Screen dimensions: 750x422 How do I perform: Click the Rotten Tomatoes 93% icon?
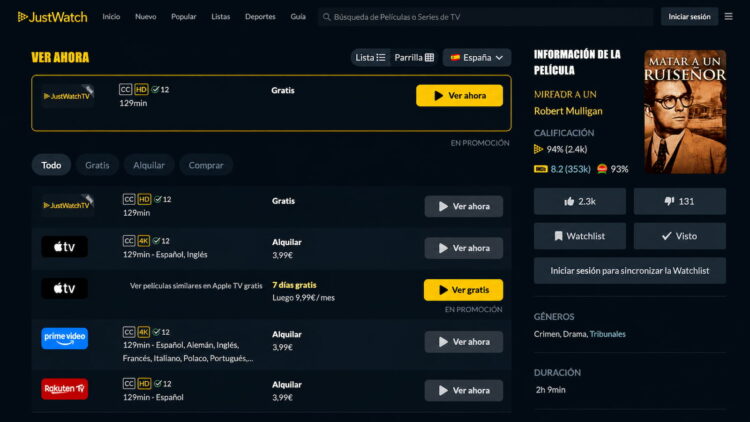click(602, 169)
